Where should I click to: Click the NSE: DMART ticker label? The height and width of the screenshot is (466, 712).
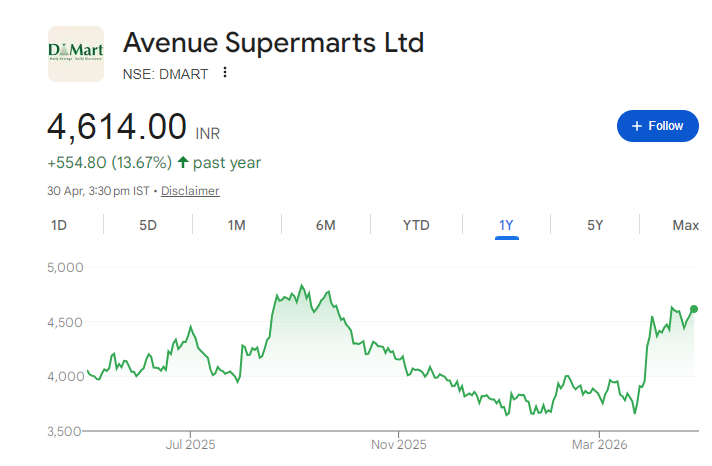tap(165, 74)
